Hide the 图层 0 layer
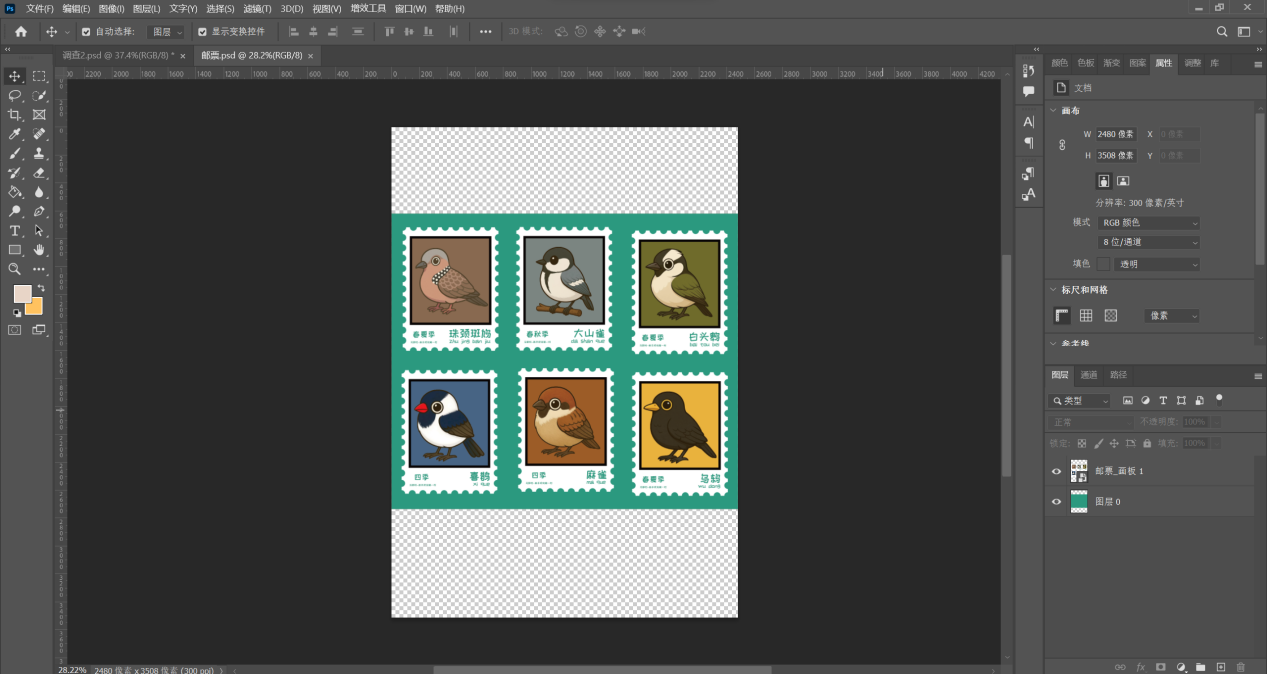The height and width of the screenshot is (674, 1267). click(x=1056, y=502)
